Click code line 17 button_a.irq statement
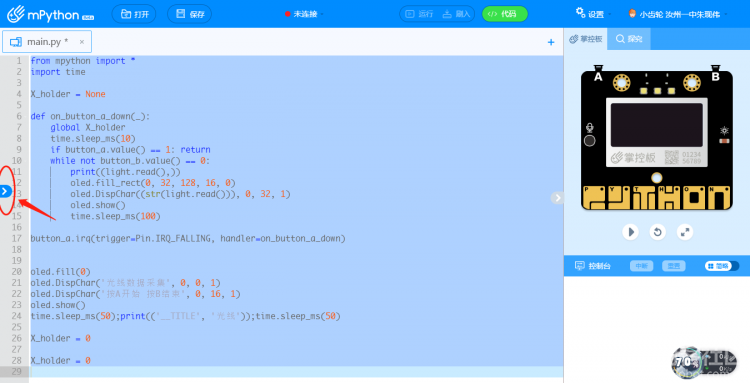 (188, 238)
